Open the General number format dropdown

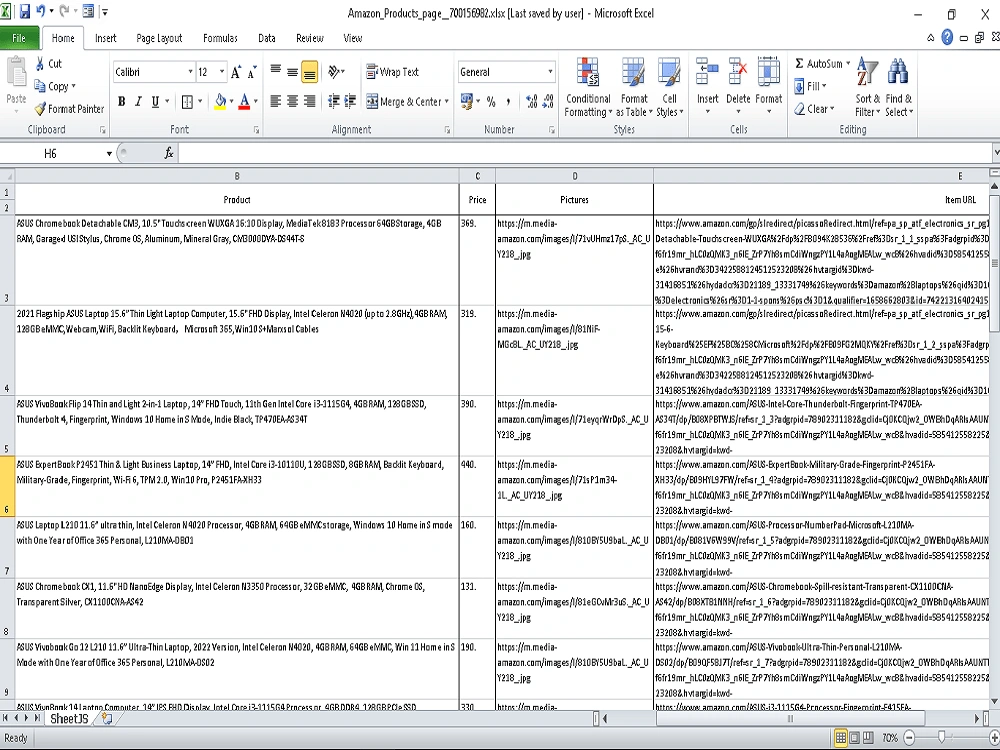pos(550,72)
